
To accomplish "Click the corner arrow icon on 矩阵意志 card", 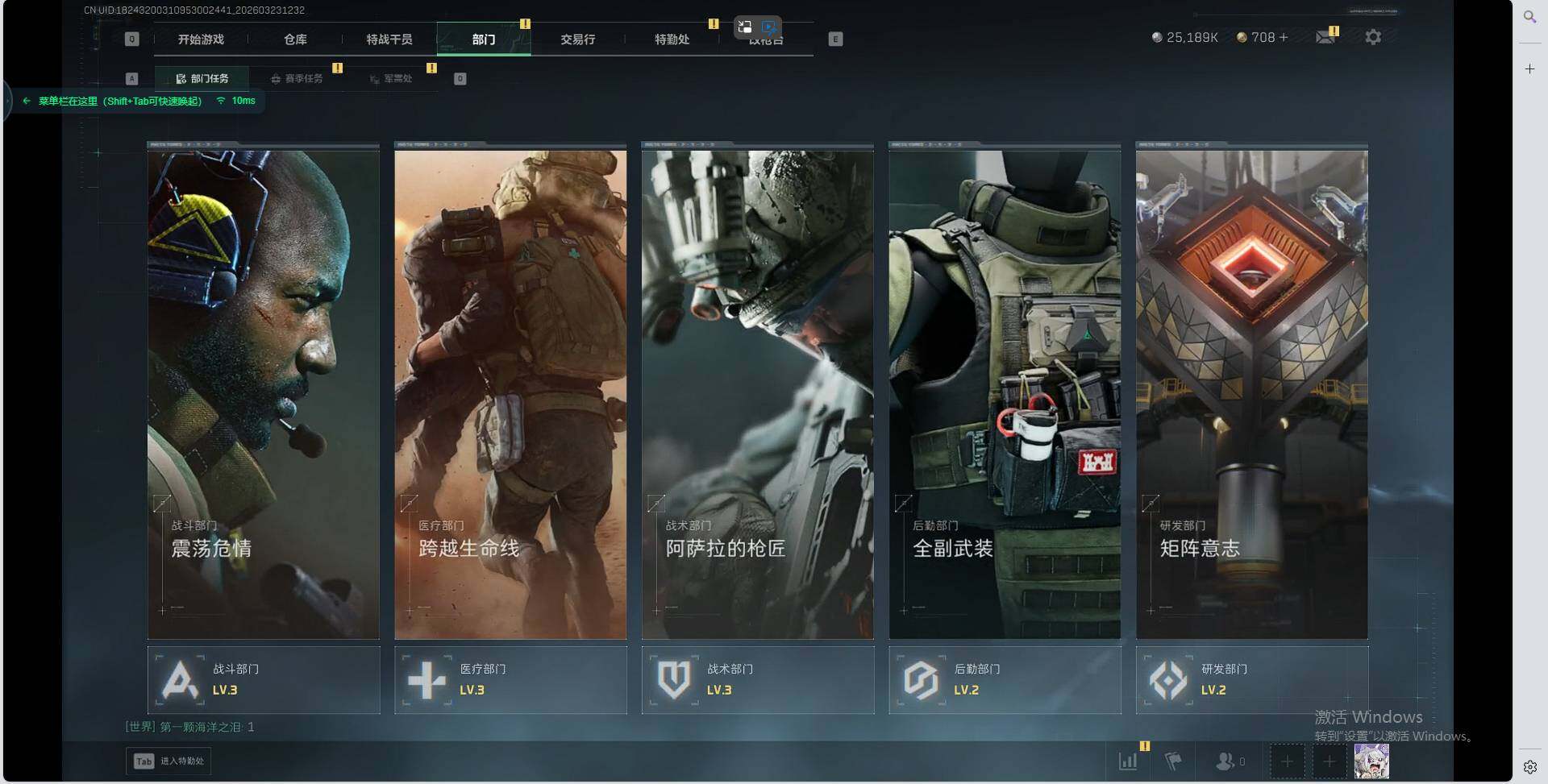I will point(1151,503).
